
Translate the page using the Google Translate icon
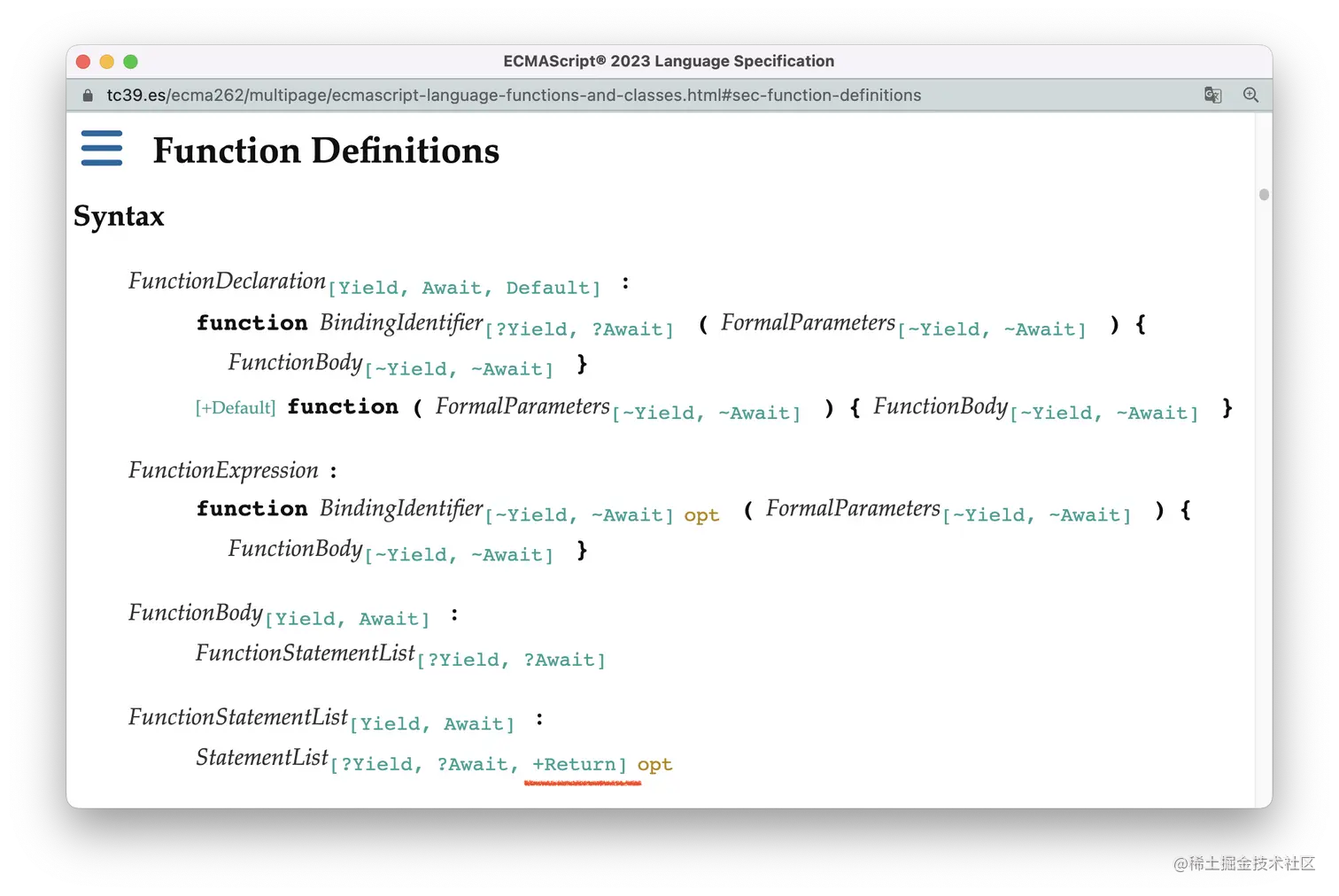tap(1212, 95)
